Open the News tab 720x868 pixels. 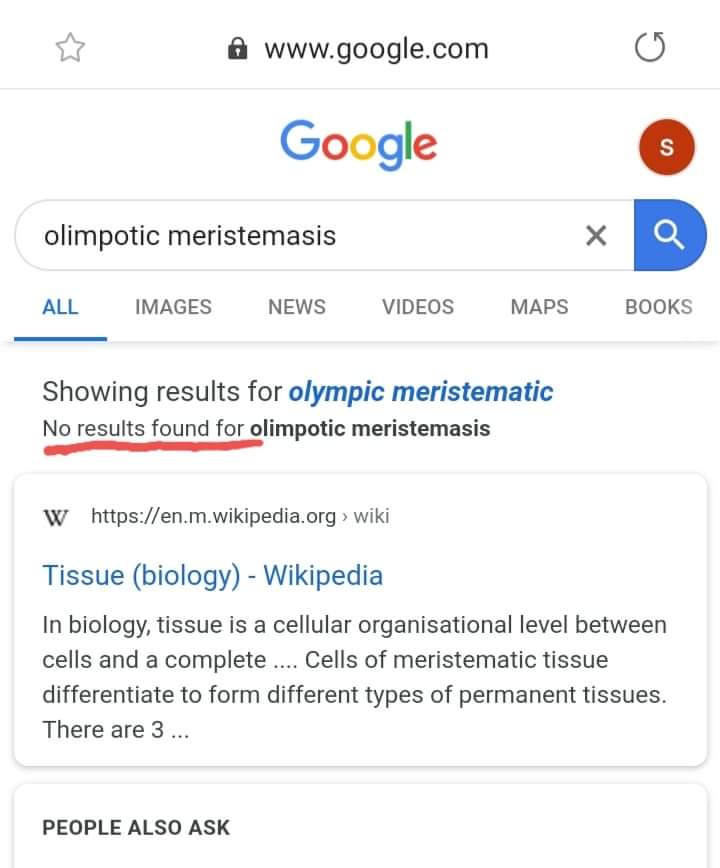pos(297,307)
